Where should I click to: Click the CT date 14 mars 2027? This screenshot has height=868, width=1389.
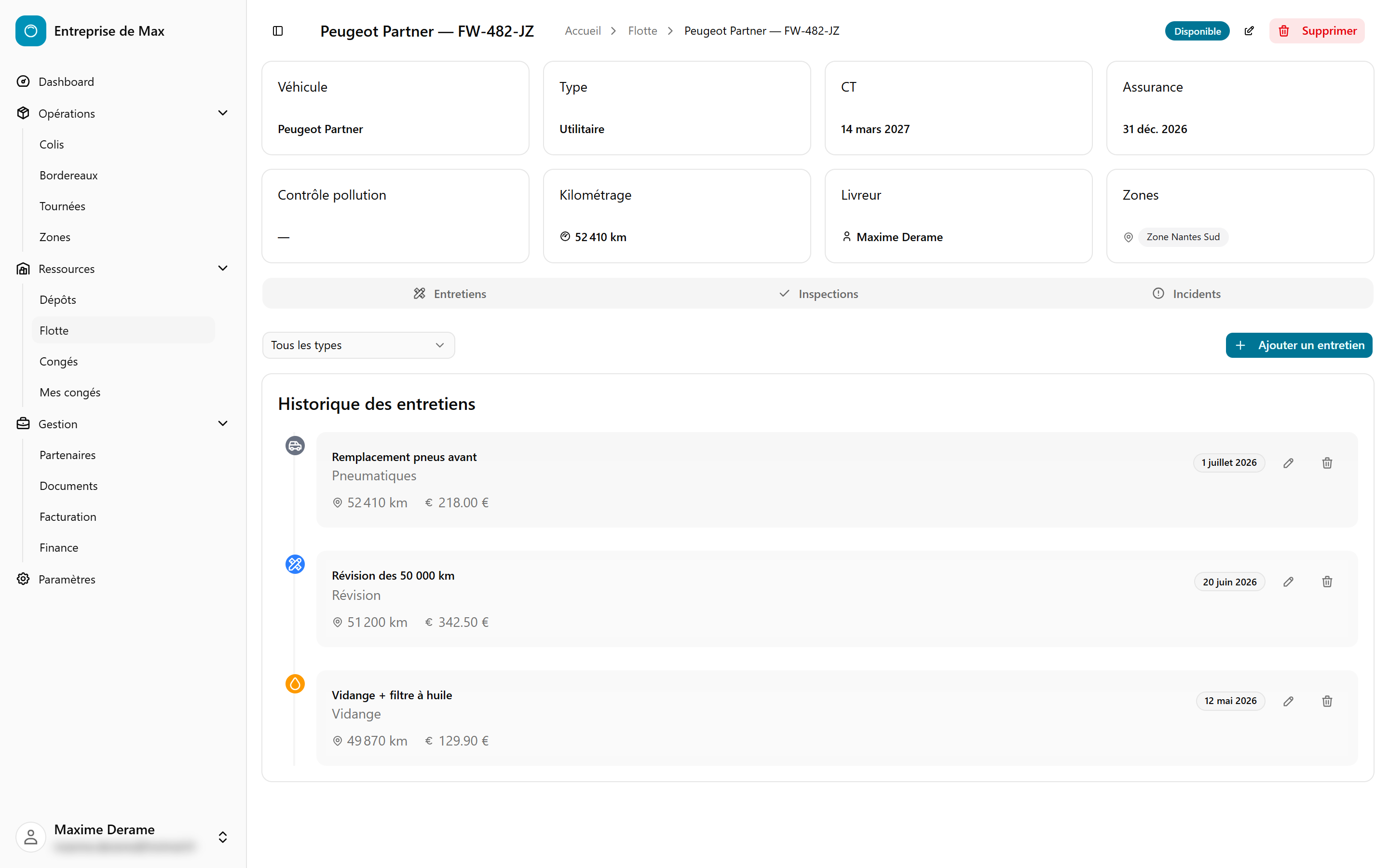(875, 129)
